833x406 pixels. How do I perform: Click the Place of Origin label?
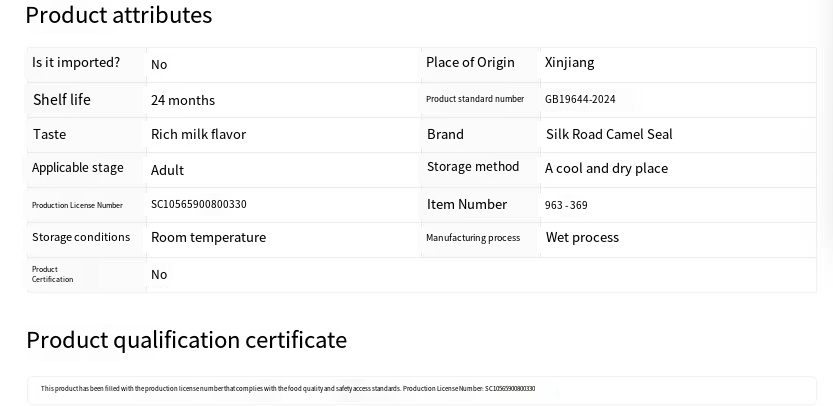[470, 62]
